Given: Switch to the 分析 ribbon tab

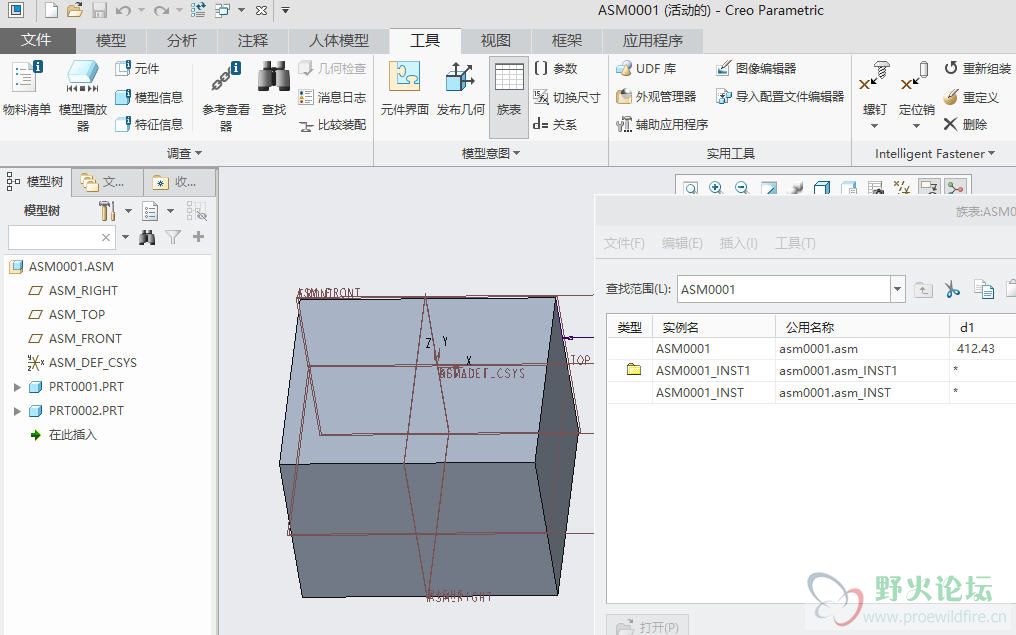Looking at the screenshot, I should pos(181,41).
